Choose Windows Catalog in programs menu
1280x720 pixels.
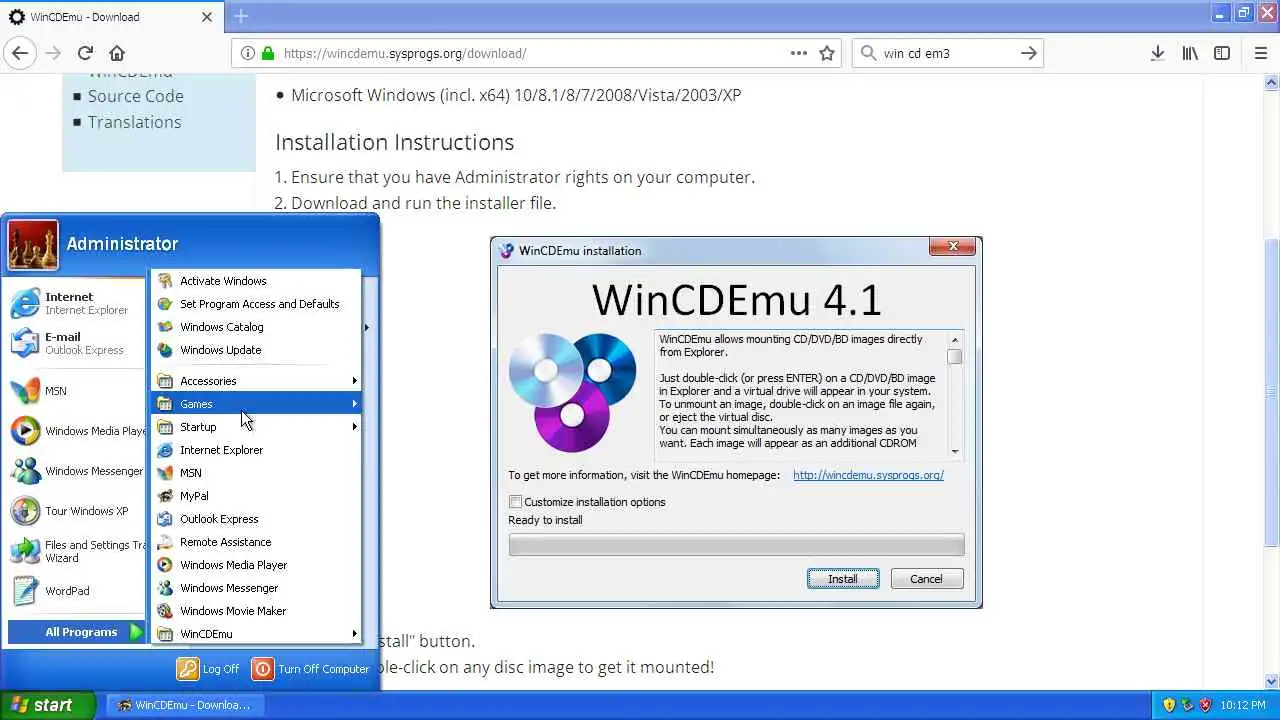pos(257,327)
